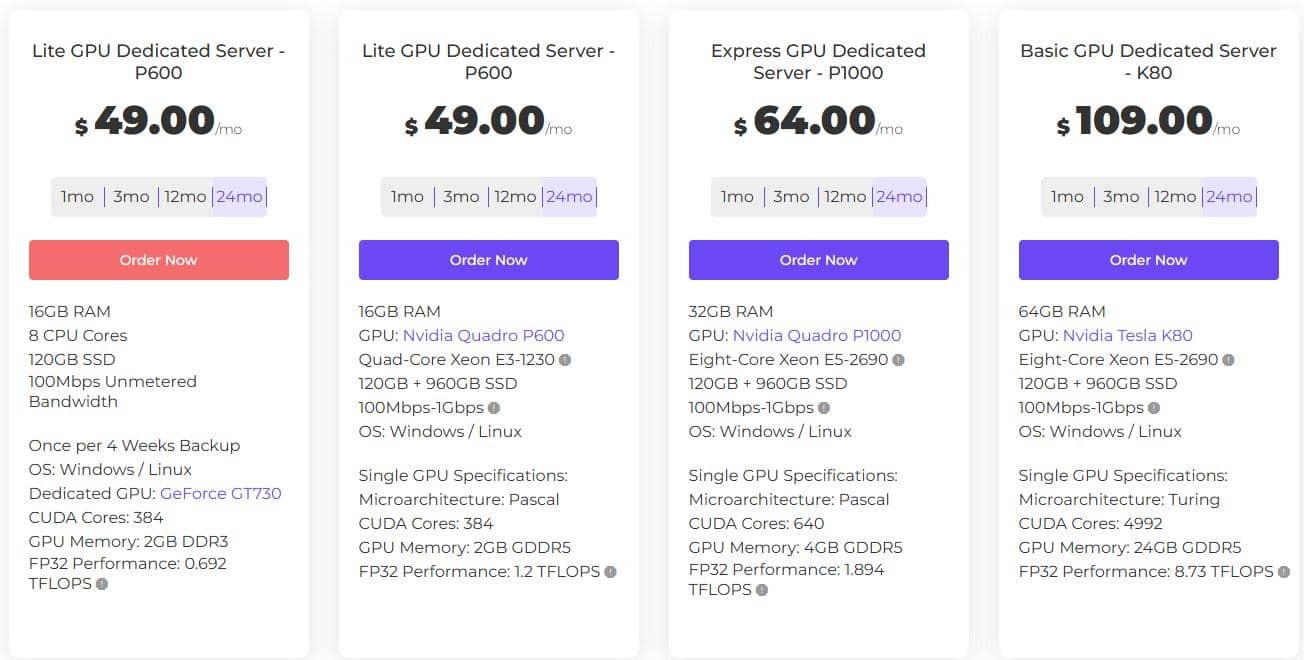Click info icon beside 8.73 TFLOPS performance
1304x660 pixels.
pyautogui.click(x=1283, y=572)
